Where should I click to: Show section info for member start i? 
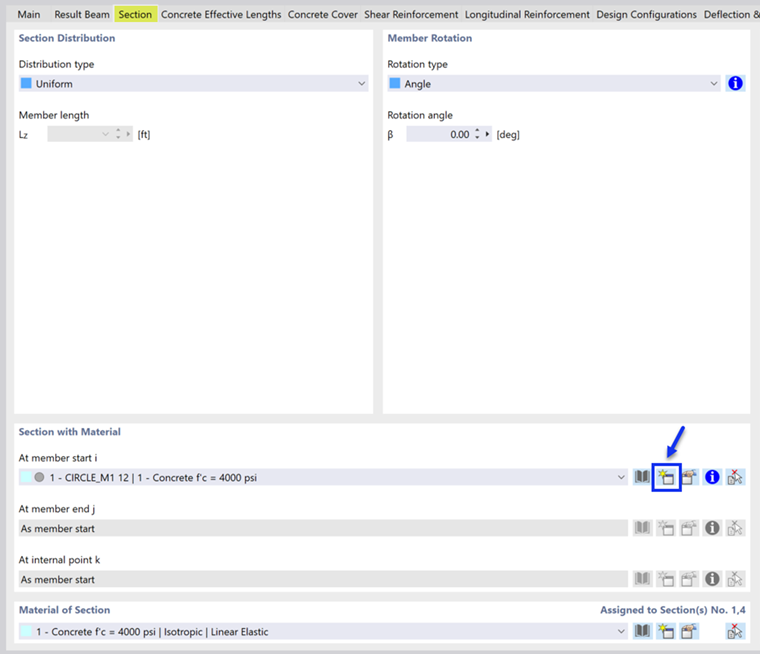[712, 477]
